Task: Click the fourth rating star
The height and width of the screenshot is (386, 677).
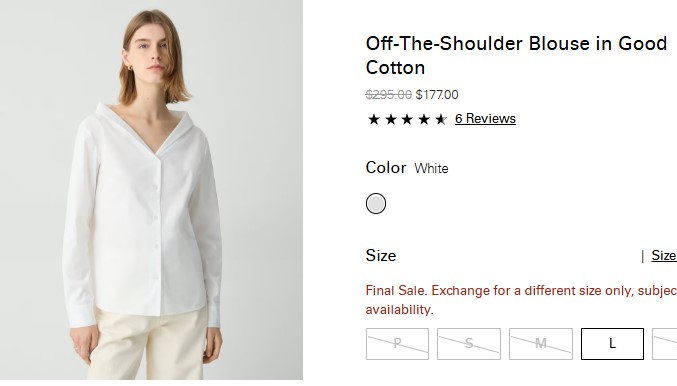Action: tap(424, 119)
